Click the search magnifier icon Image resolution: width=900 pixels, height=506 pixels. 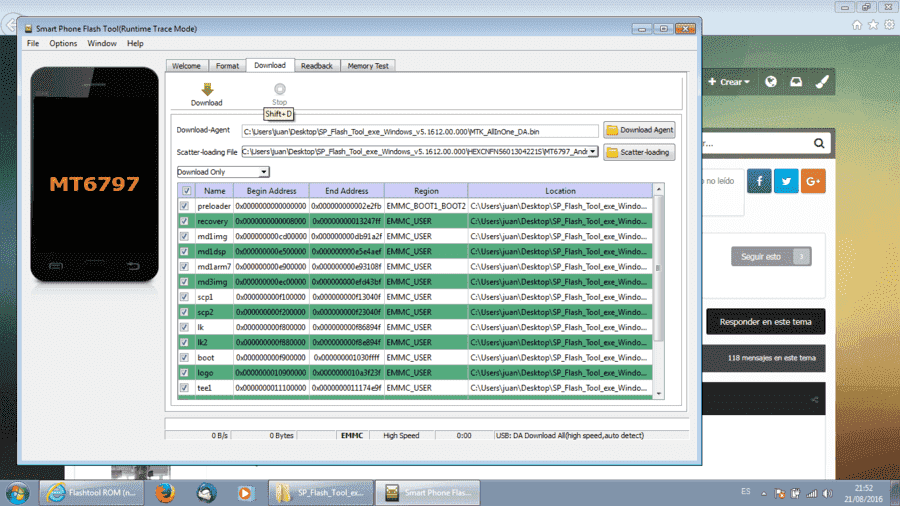pos(819,143)
